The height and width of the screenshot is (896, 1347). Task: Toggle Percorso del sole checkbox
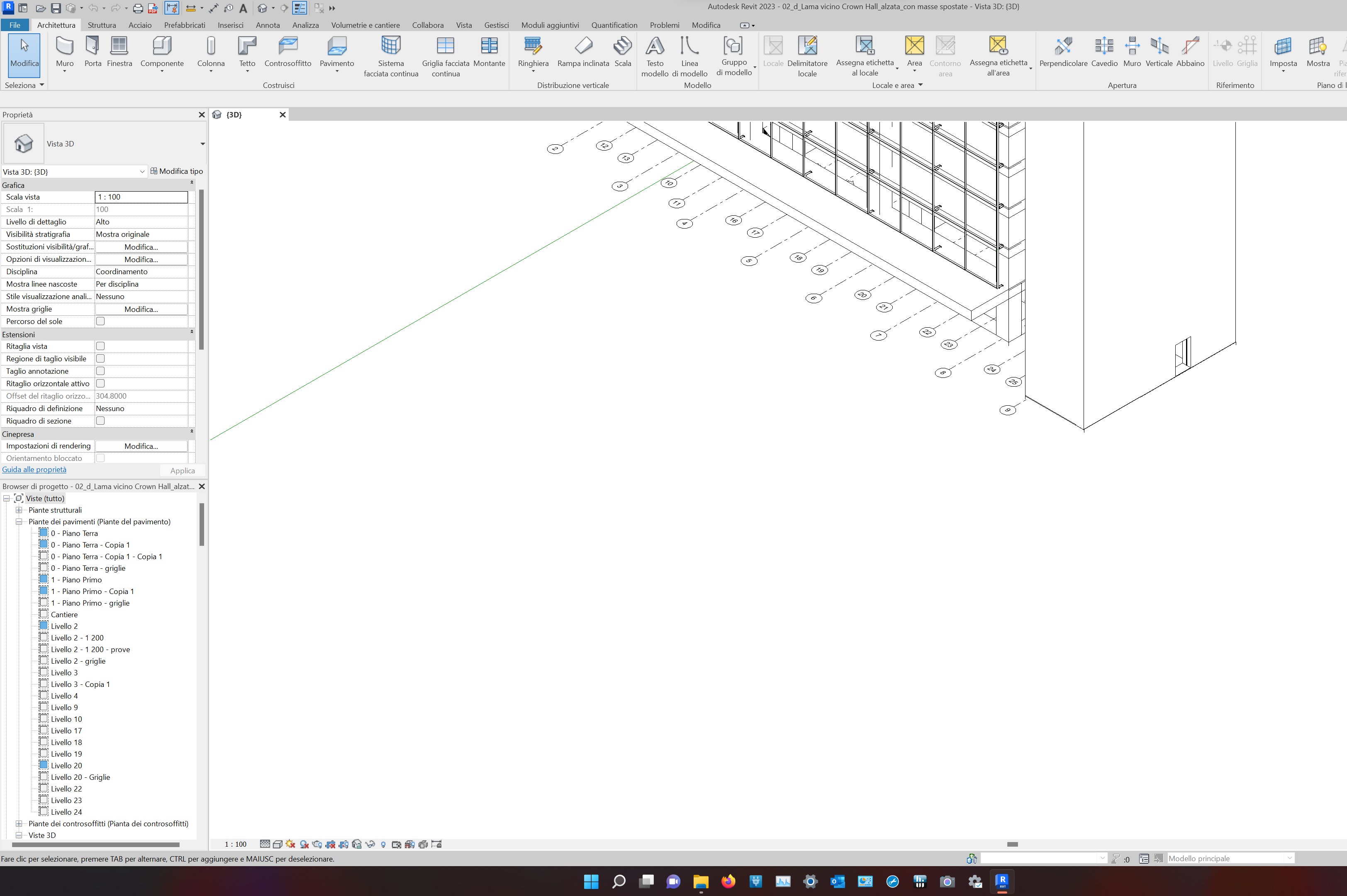point(100,321)
